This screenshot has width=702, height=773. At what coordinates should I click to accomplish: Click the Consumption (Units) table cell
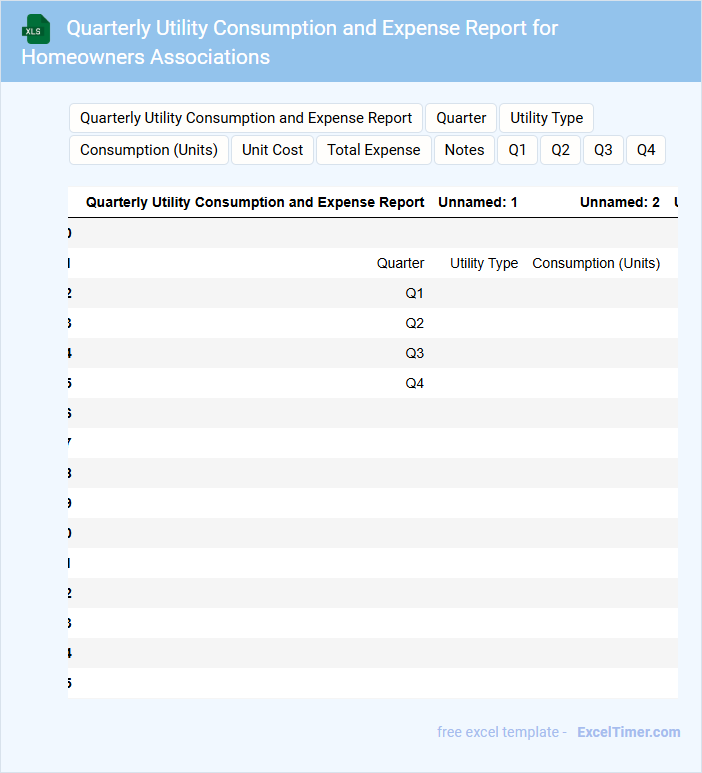[596, 263]
